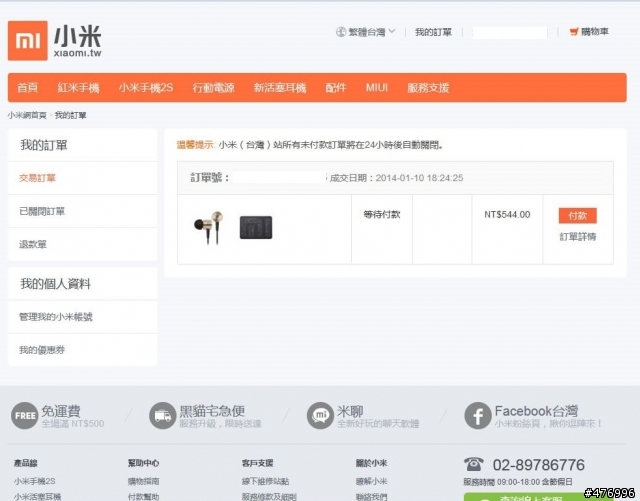
Task: Click the orange 付款 button
Action: pyautogui.click(x=578, y=216)
